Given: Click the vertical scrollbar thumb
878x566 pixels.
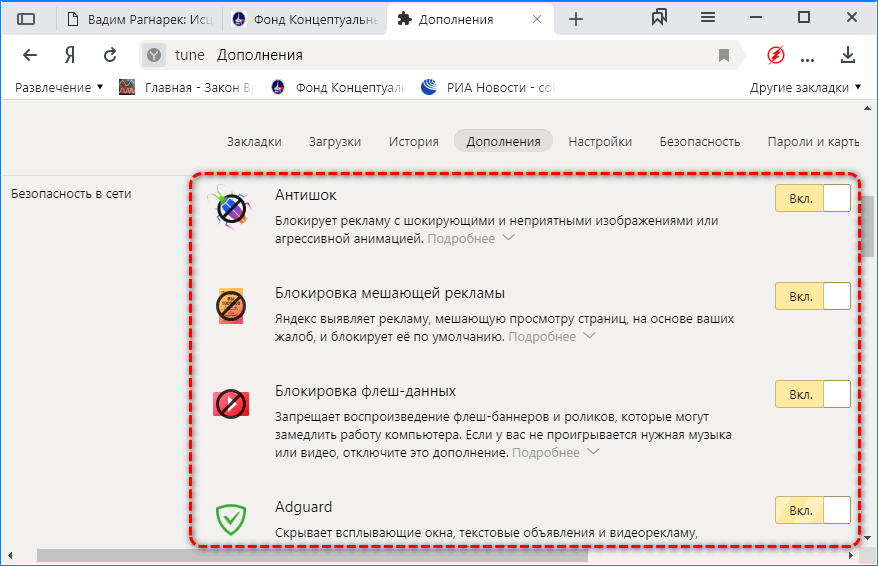Looking at the screenshot, I should pos(867,226).
